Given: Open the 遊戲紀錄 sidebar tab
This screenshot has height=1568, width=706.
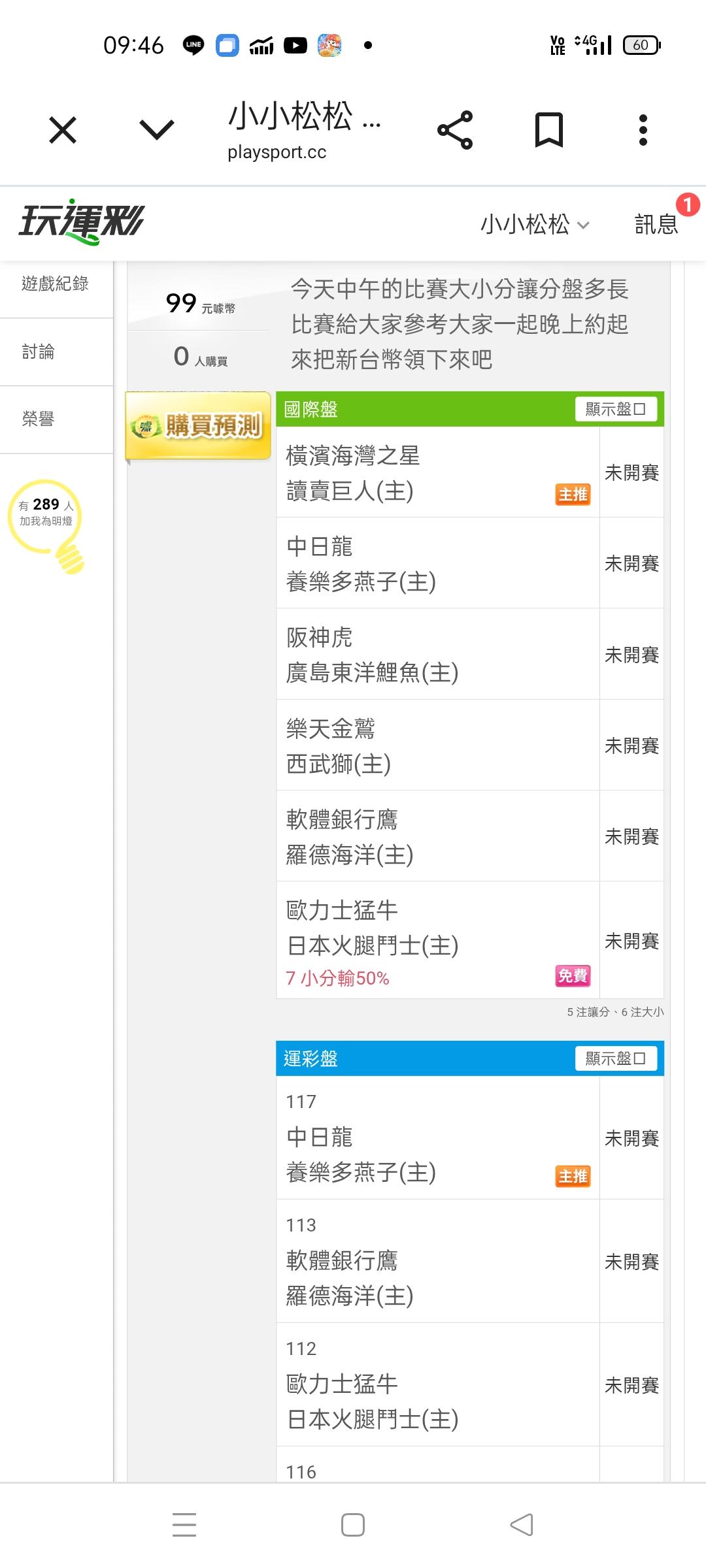Looking at the screenshot, I should pos(56,284).
